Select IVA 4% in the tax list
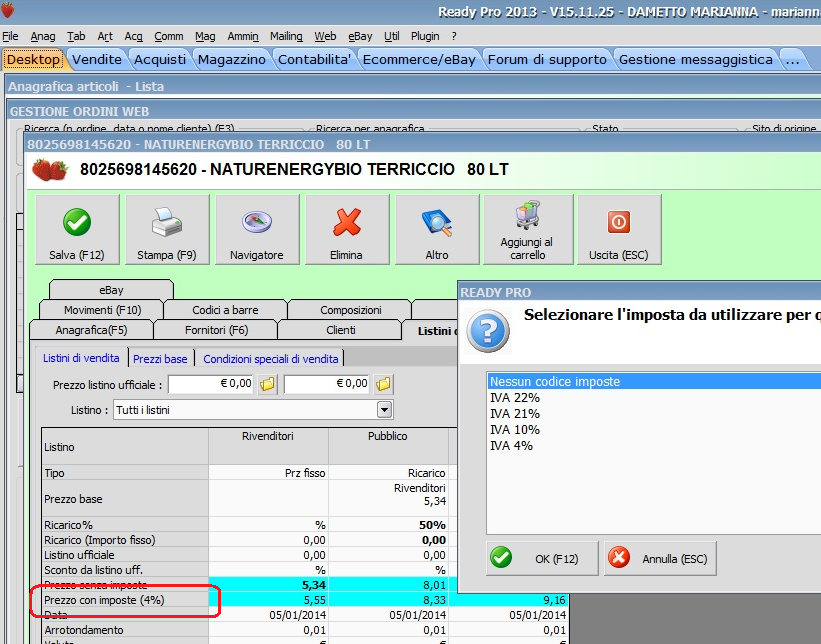821x644 pixels. coord(511,446)
